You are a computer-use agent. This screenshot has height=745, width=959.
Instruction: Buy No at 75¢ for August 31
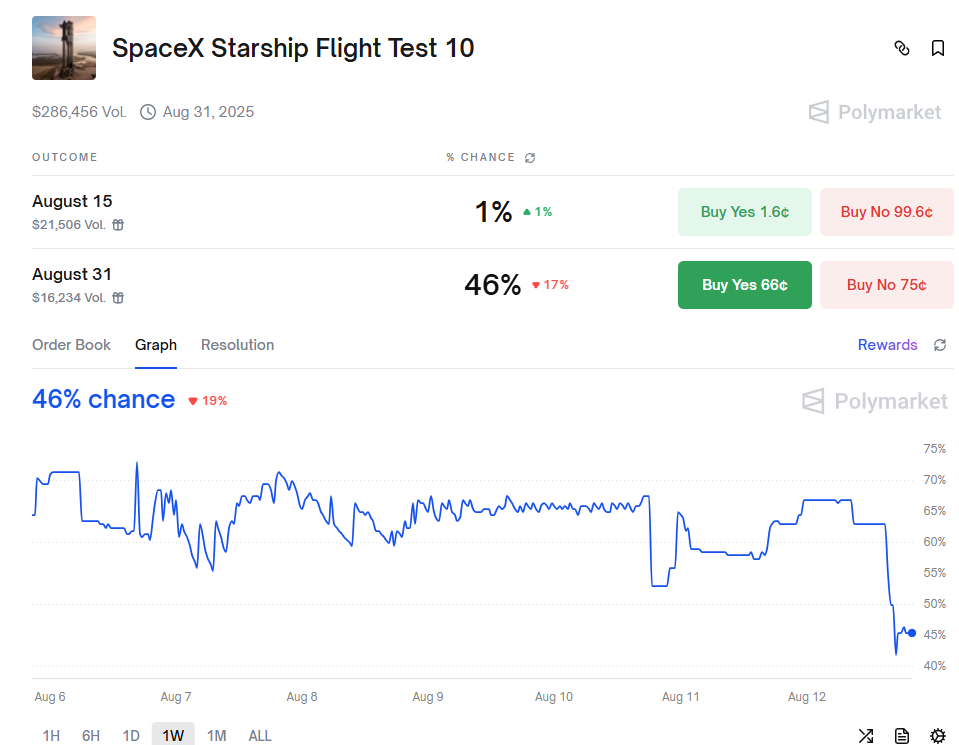(887, 285)
